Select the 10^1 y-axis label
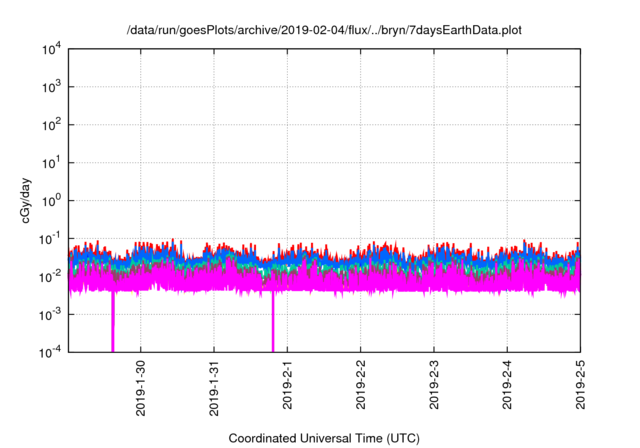 click(x=51, y=163)
